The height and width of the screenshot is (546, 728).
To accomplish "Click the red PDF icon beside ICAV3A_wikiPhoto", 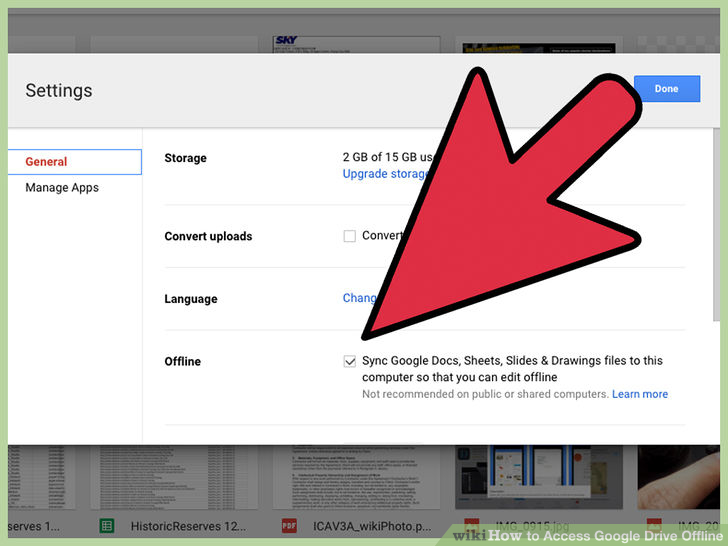I will click(x=289, y=526).
